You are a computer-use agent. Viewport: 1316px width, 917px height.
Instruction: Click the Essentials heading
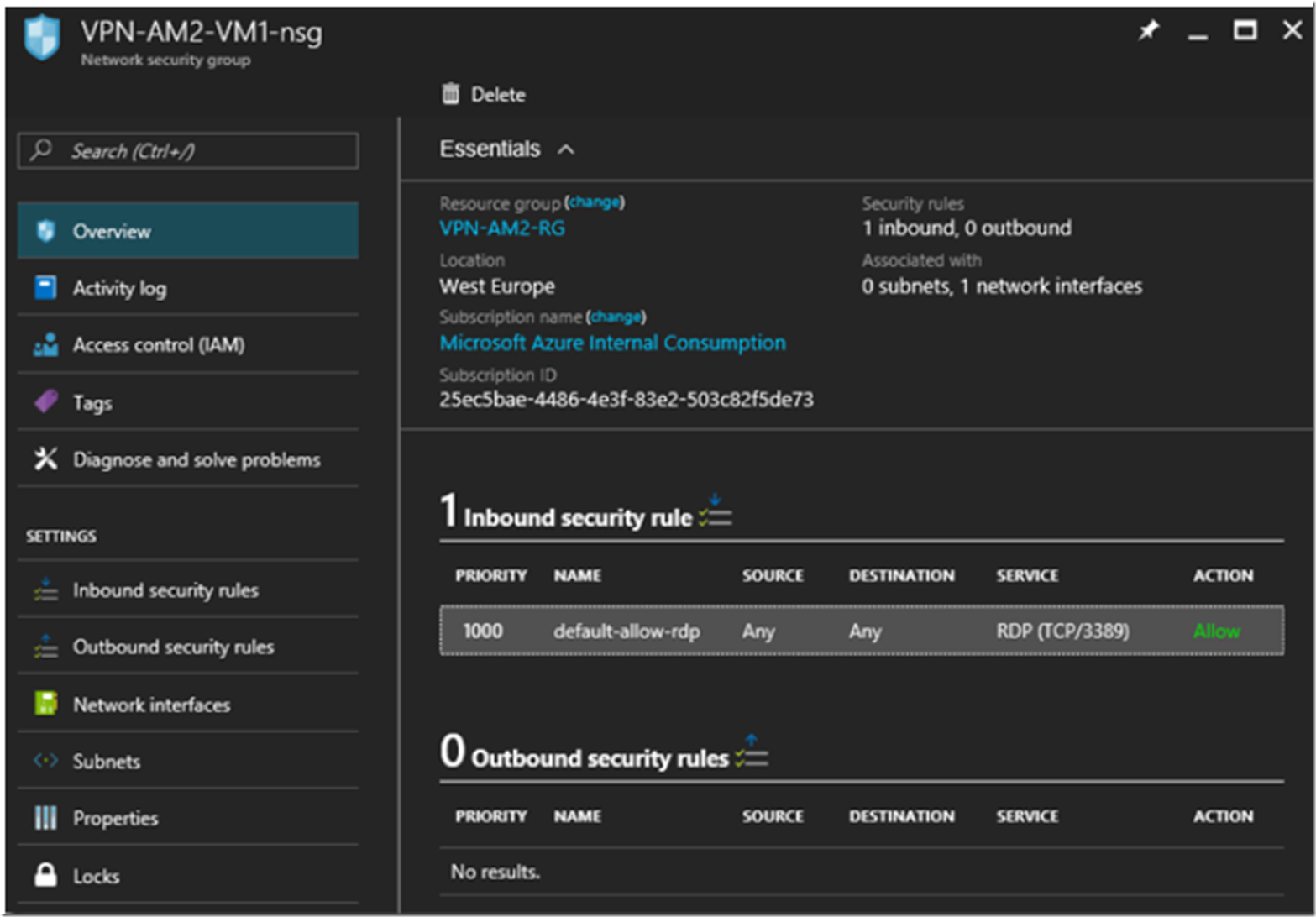pos(490,149)
